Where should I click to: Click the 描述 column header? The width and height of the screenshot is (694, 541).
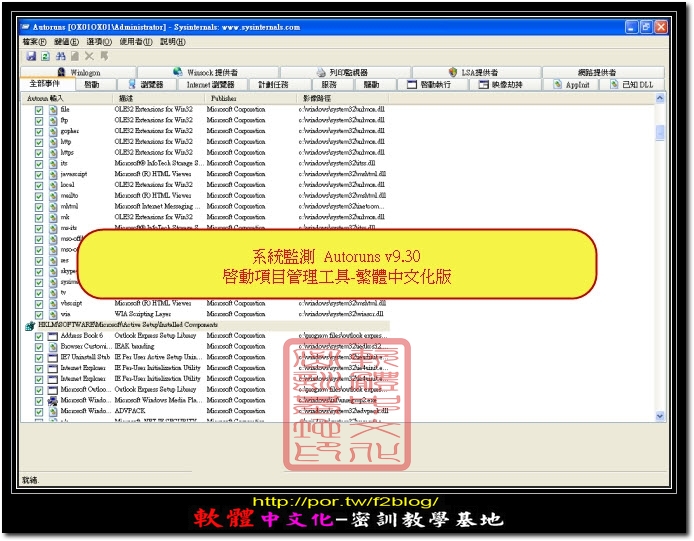(x=127, y=99)
